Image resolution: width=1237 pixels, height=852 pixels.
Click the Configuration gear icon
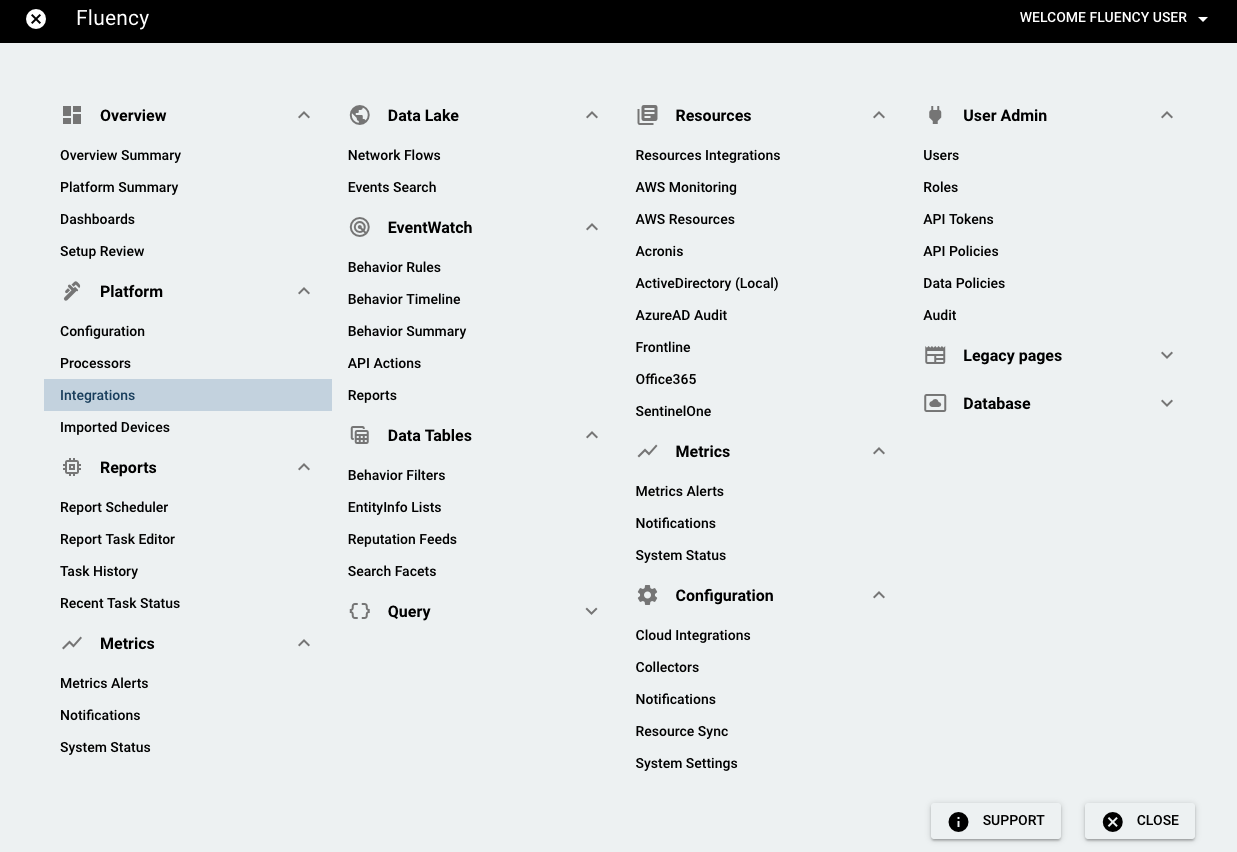coord(647,595)
